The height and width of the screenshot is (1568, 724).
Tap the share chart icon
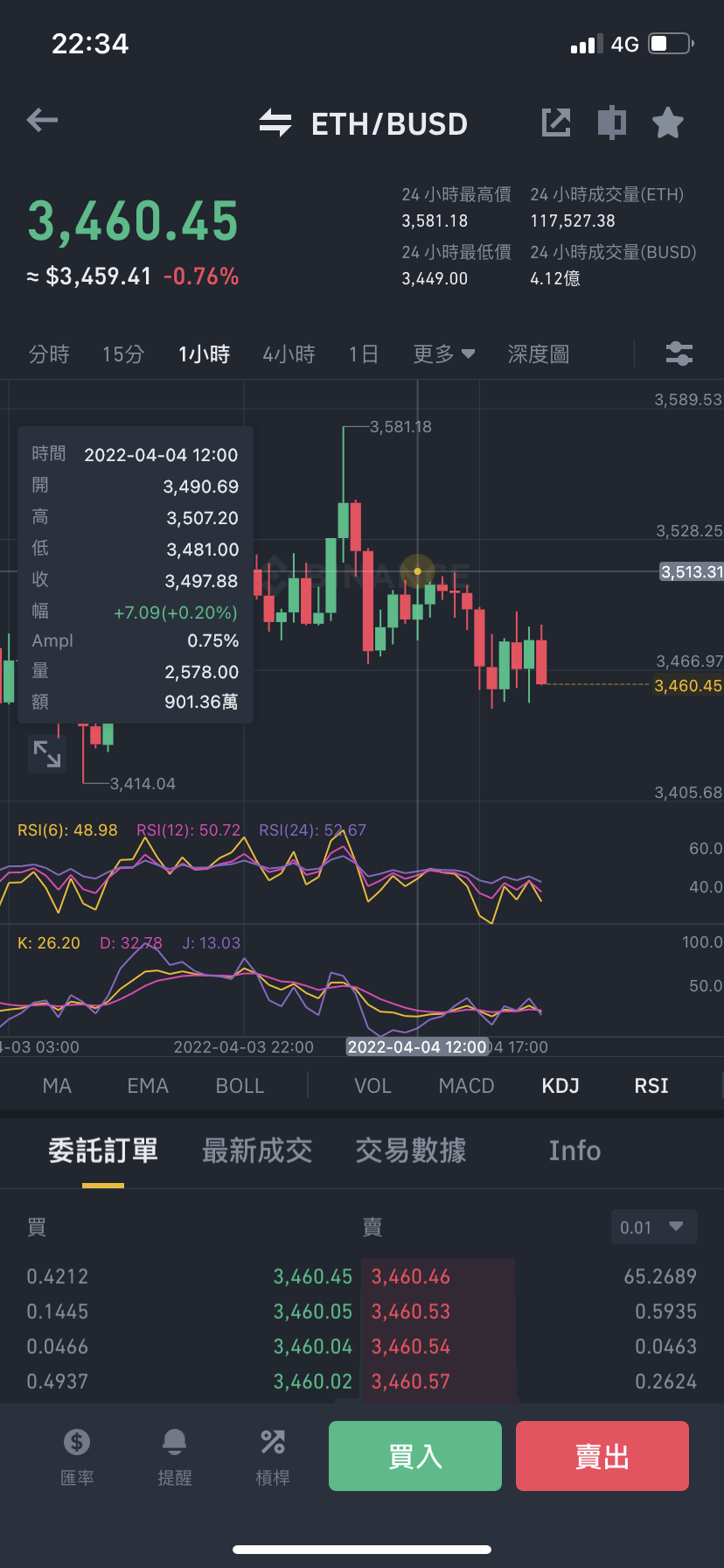click(x=555, y=122)
